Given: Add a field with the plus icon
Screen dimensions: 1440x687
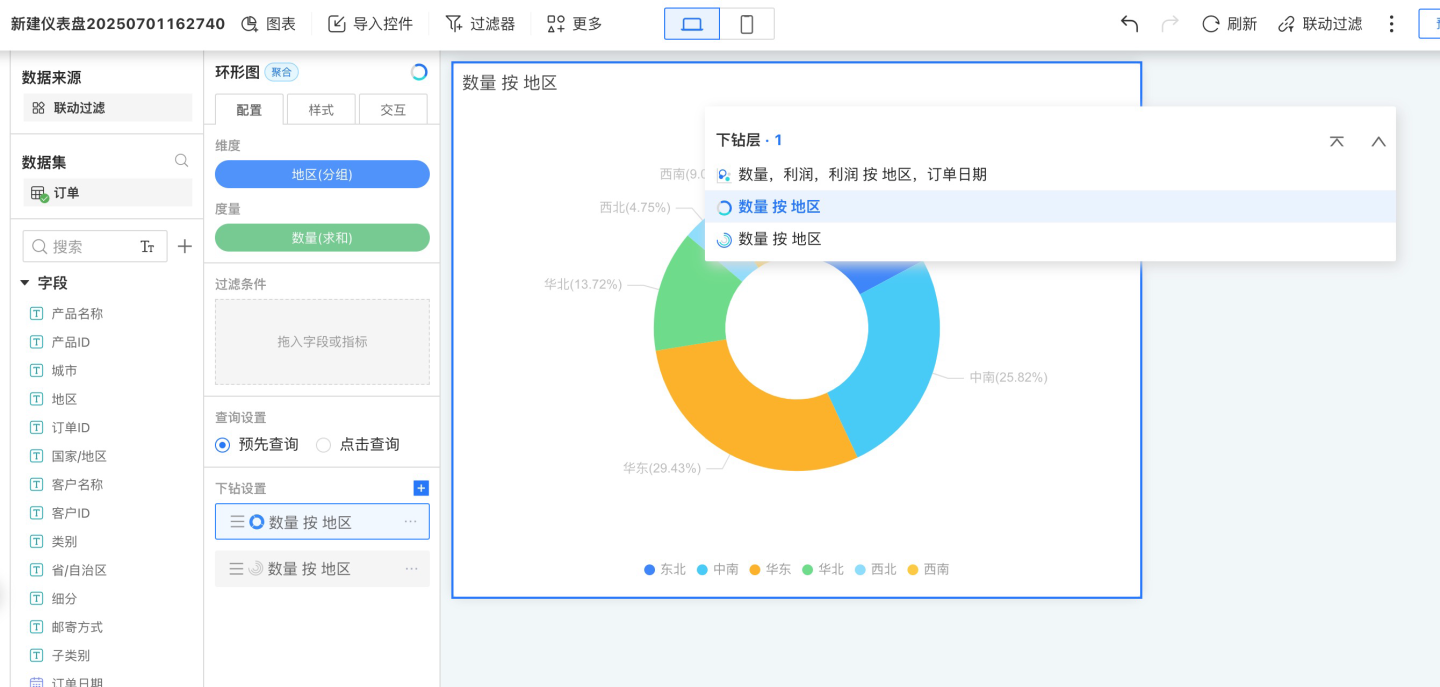Looking at the screenshot, I should (x=184, y=247).
